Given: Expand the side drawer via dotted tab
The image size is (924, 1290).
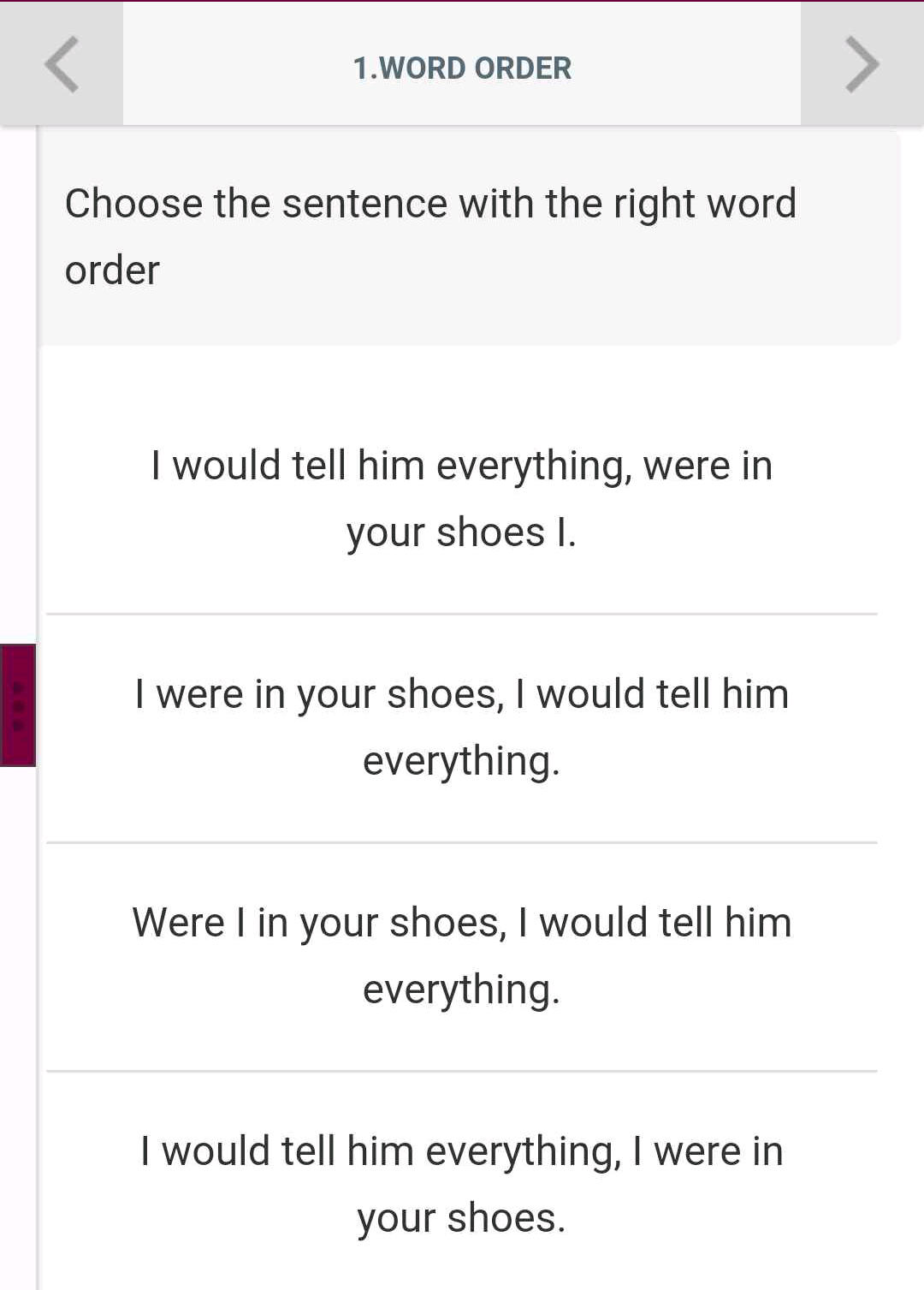Looking at the screenshot, I should (x=17, y=704).
